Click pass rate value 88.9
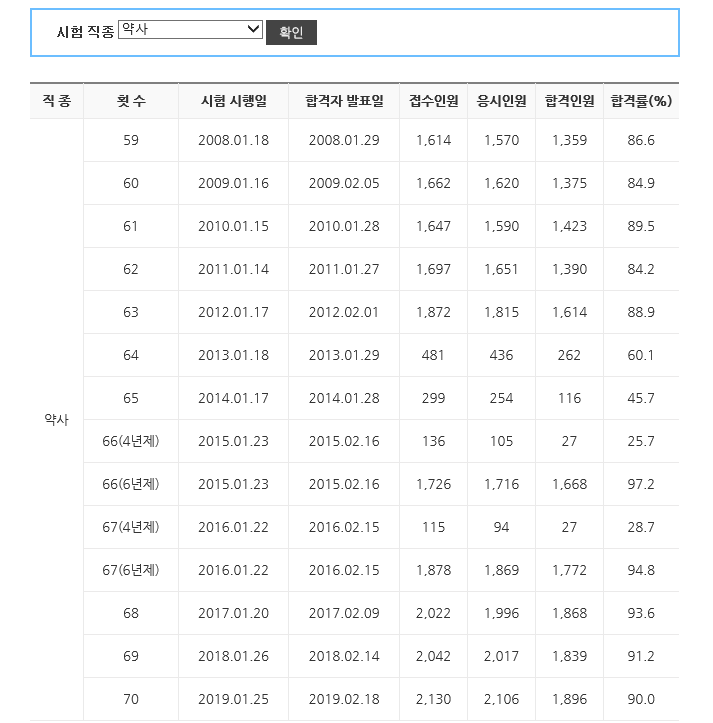This screenshot has height=723, width=713. point(641,312)
